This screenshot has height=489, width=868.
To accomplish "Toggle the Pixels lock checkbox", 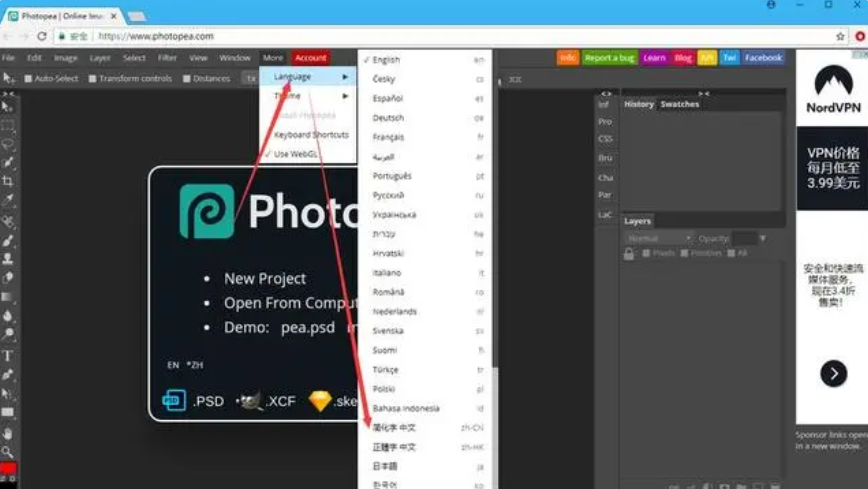I will click(645, 253).
